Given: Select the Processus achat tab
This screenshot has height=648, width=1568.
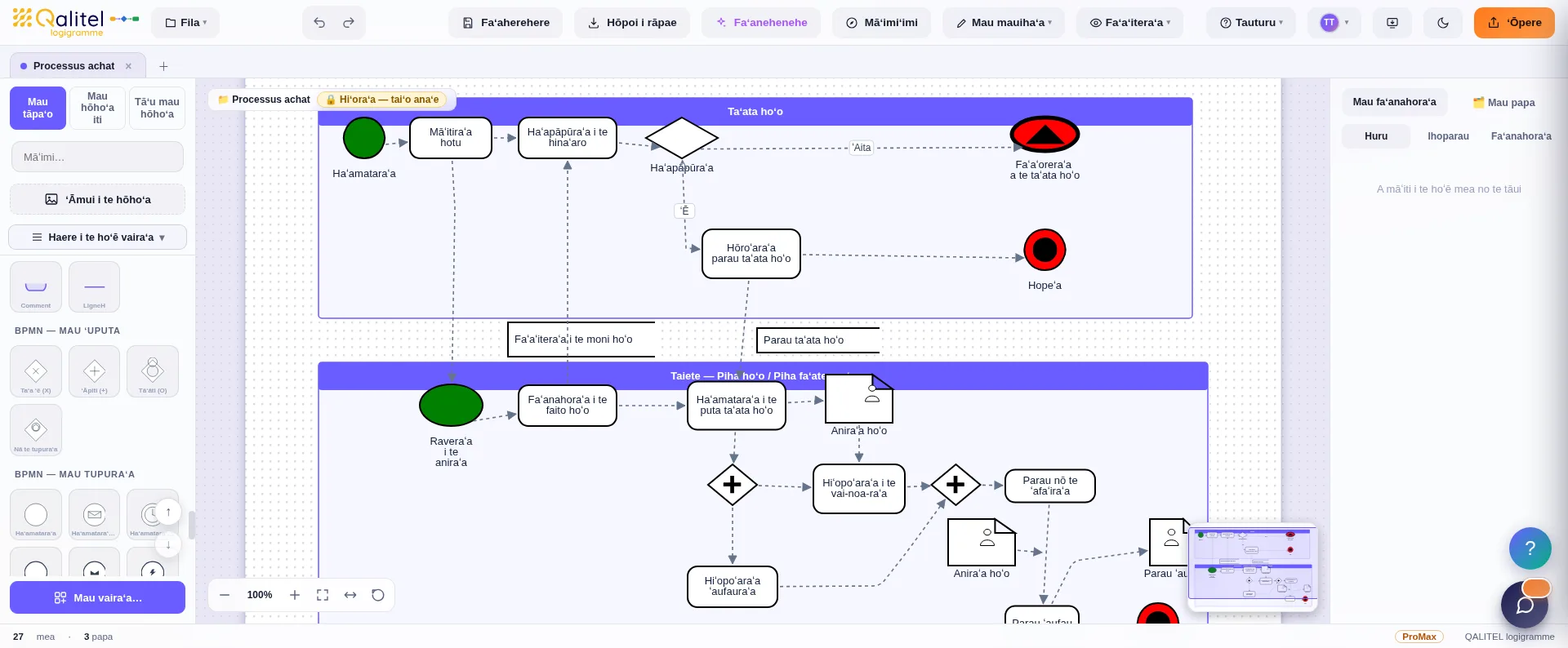Looking at the screenshot, I should (73, 66).
